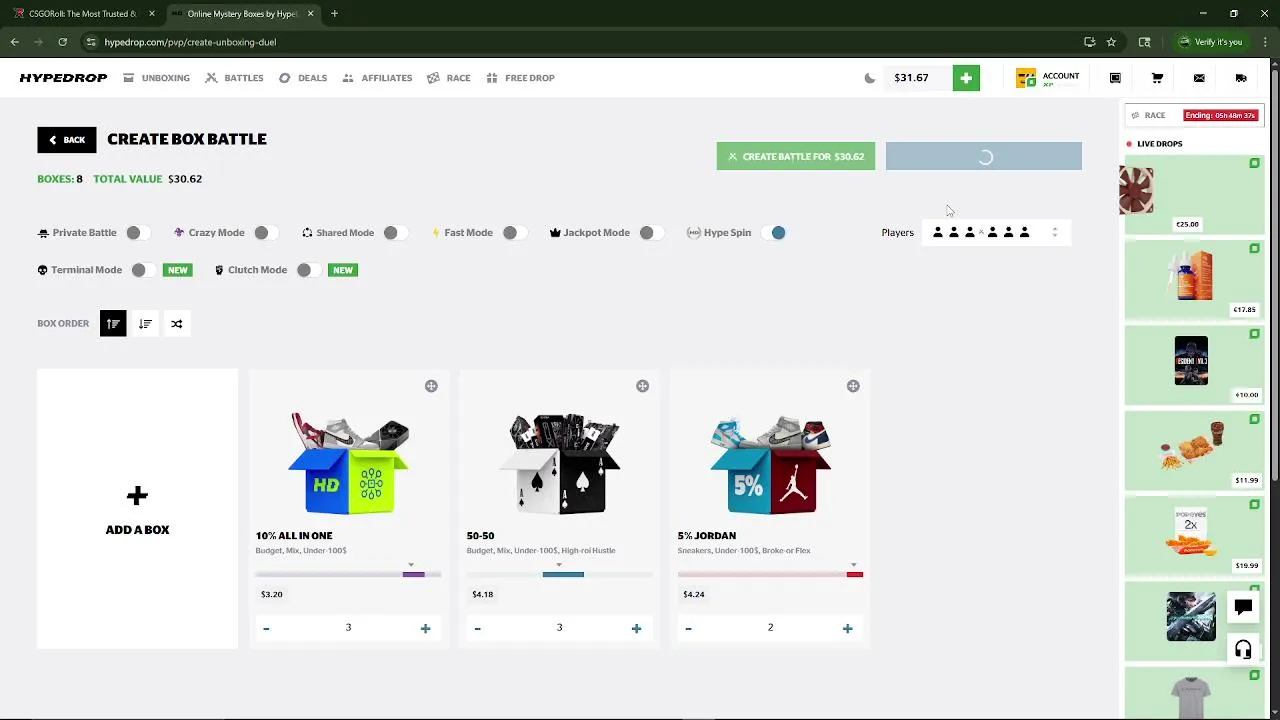Click move handle on 50-50 box
The image size is (1280, 720).
pyautogui.click(x=642, y=386)
